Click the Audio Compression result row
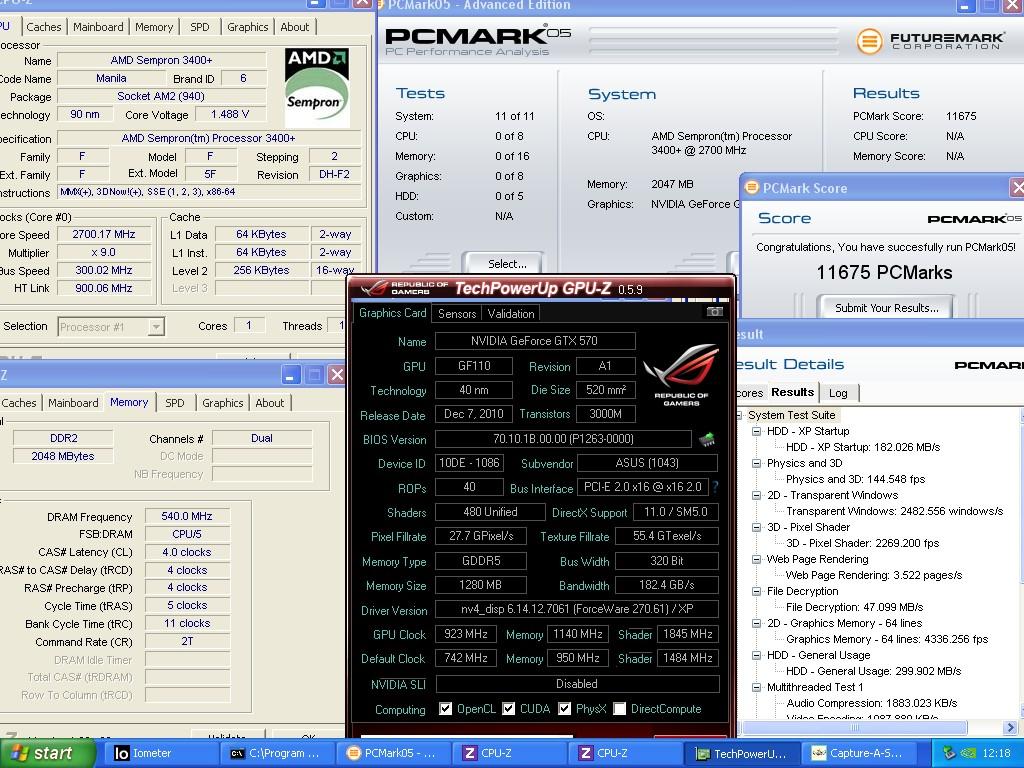Viewport: 1024px width, 768px height. pyautogui.click(x=872, y=703)
